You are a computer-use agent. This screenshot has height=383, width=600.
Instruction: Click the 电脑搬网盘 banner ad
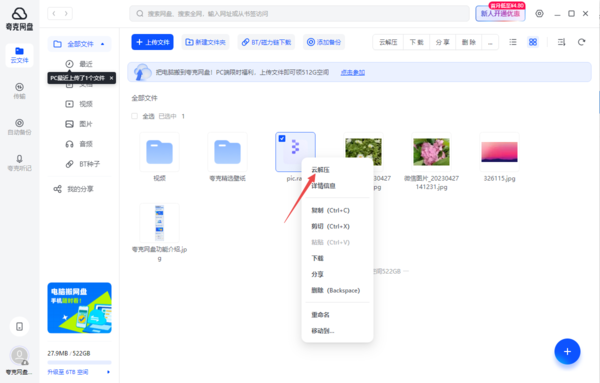[x=80, y=308]
